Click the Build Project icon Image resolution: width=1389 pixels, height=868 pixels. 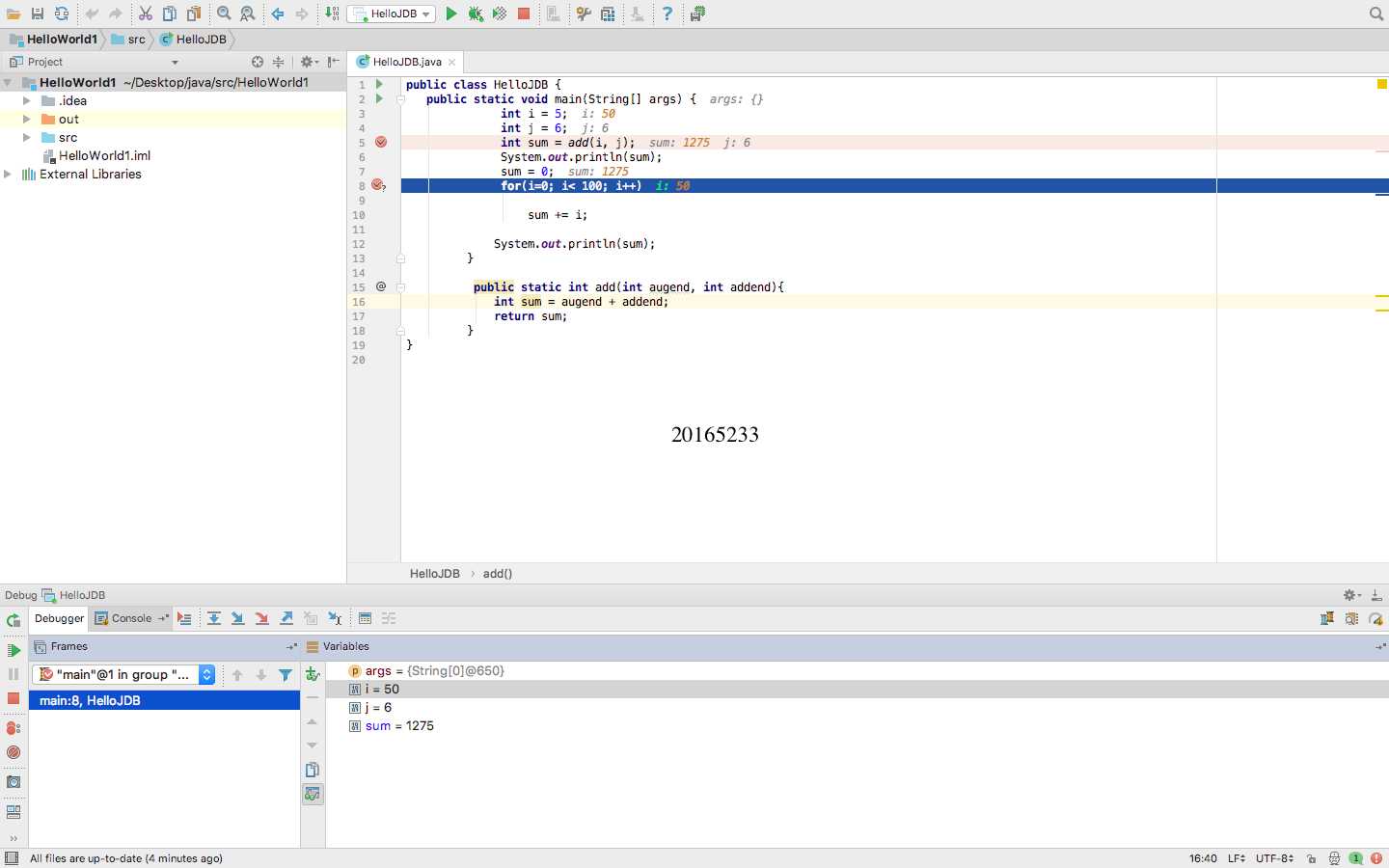pyautogui.click(x=332, y=14)
